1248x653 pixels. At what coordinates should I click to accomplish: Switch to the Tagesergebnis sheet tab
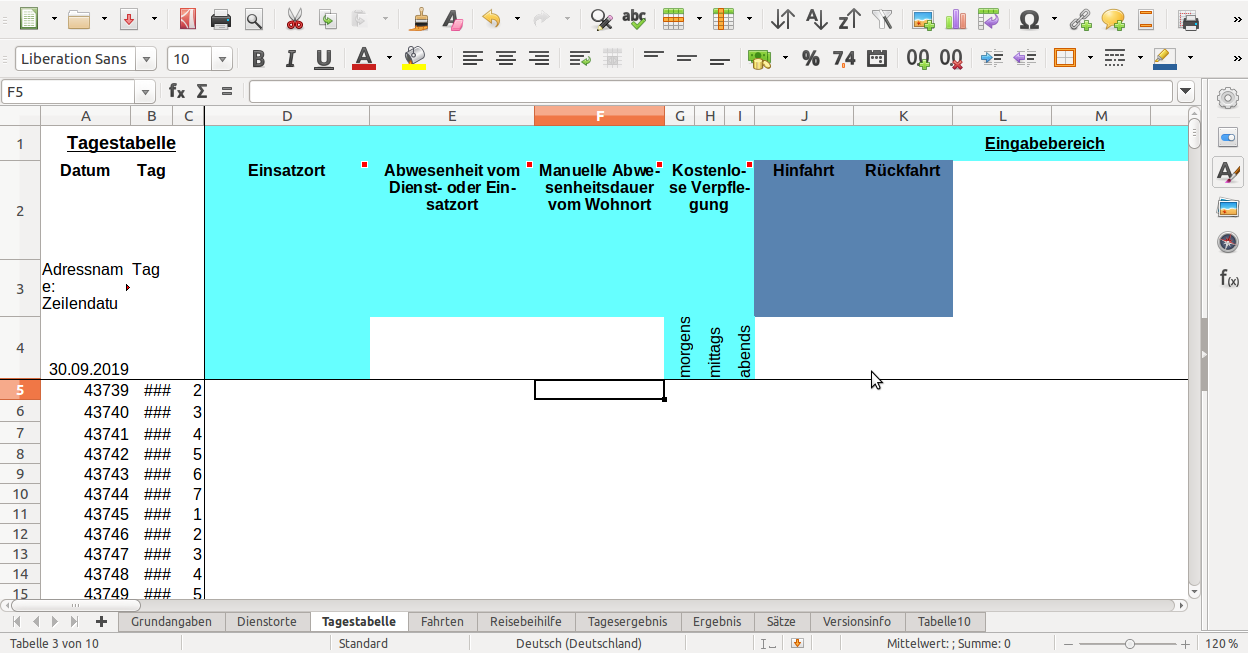627,621
